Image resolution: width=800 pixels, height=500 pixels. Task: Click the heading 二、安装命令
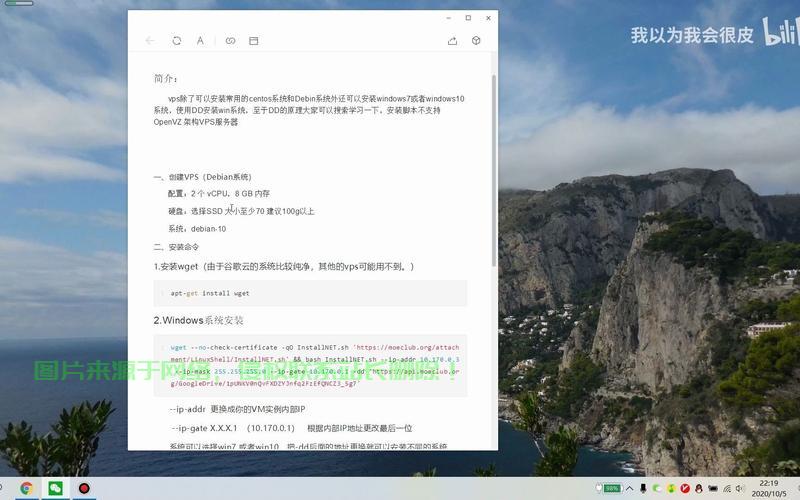176,247
